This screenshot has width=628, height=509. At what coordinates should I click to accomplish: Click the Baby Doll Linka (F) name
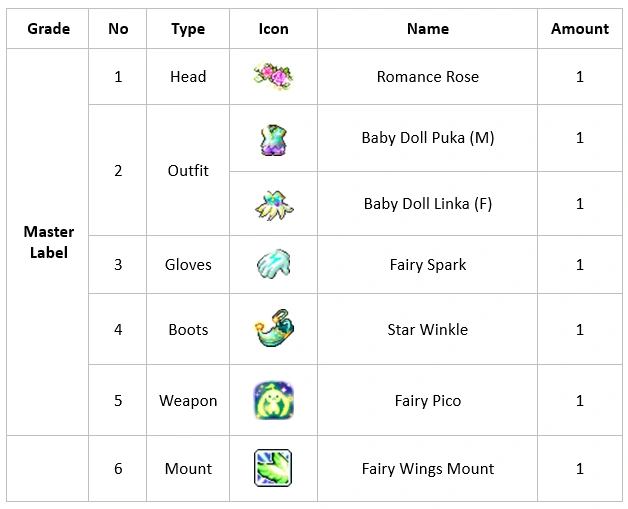[427, 204]
